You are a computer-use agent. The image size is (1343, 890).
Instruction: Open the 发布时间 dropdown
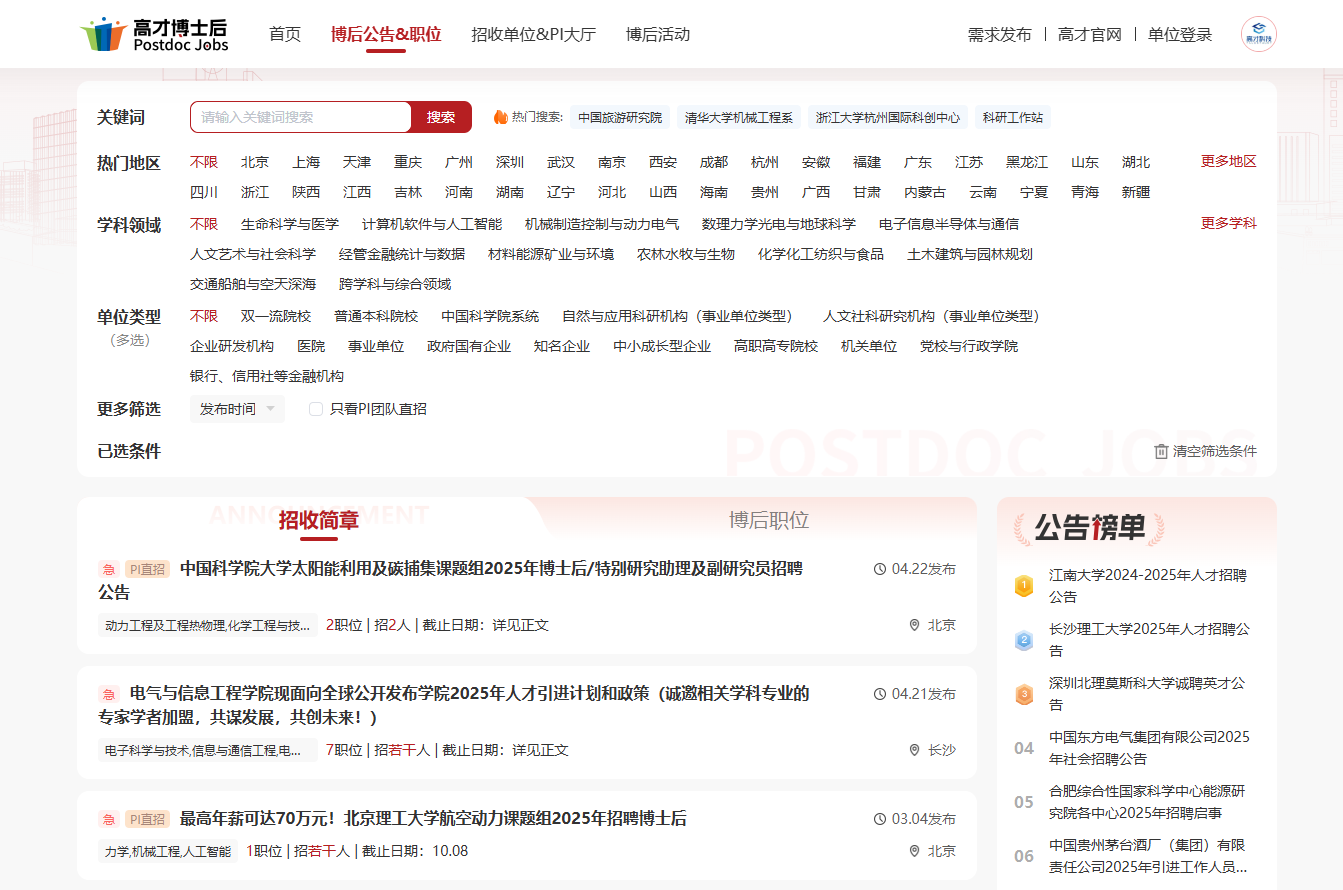[237, 409]
